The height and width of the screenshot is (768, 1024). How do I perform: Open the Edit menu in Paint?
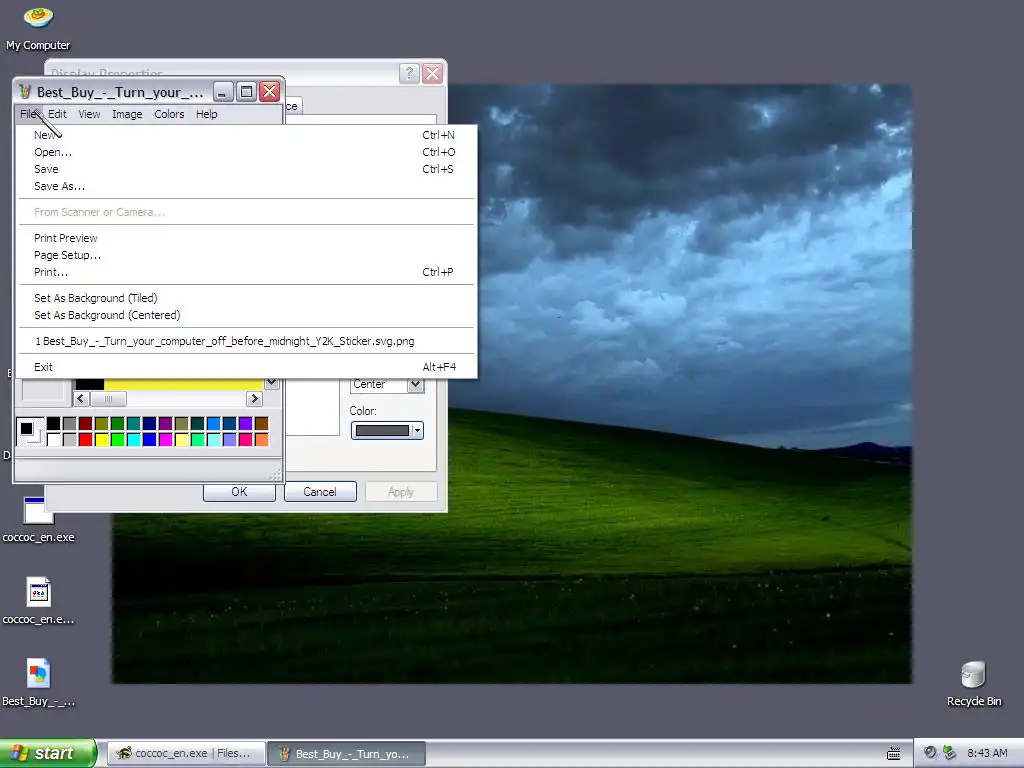[x=57, y=114]
